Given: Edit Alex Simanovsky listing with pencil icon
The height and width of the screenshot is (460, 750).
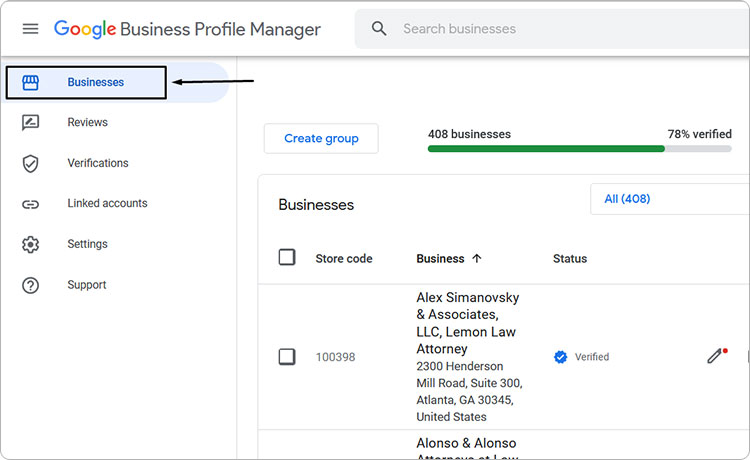Looking at the screenshot, I should tap(715, 356).
